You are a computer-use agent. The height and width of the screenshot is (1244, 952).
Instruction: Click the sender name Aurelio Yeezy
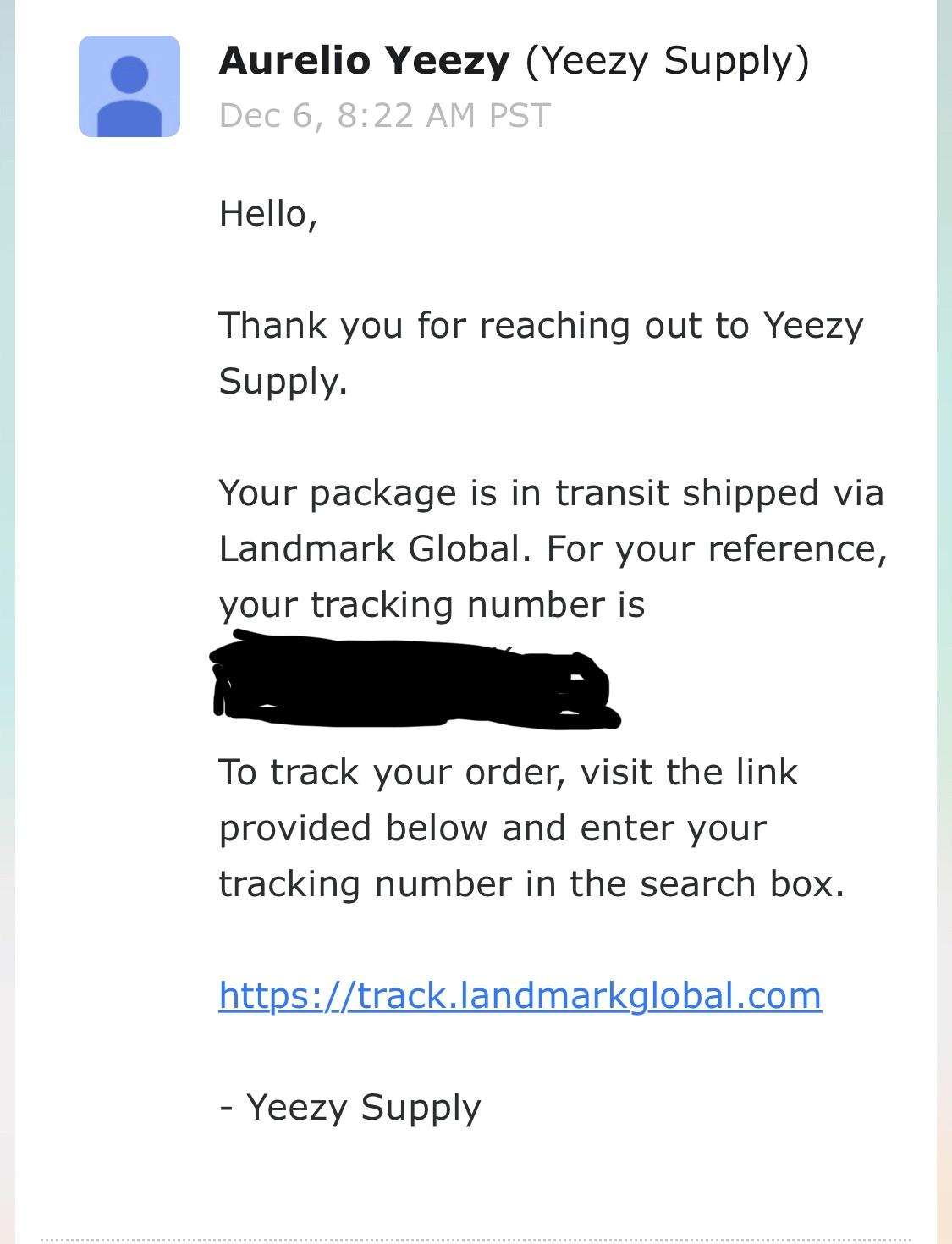coord(364,60)
